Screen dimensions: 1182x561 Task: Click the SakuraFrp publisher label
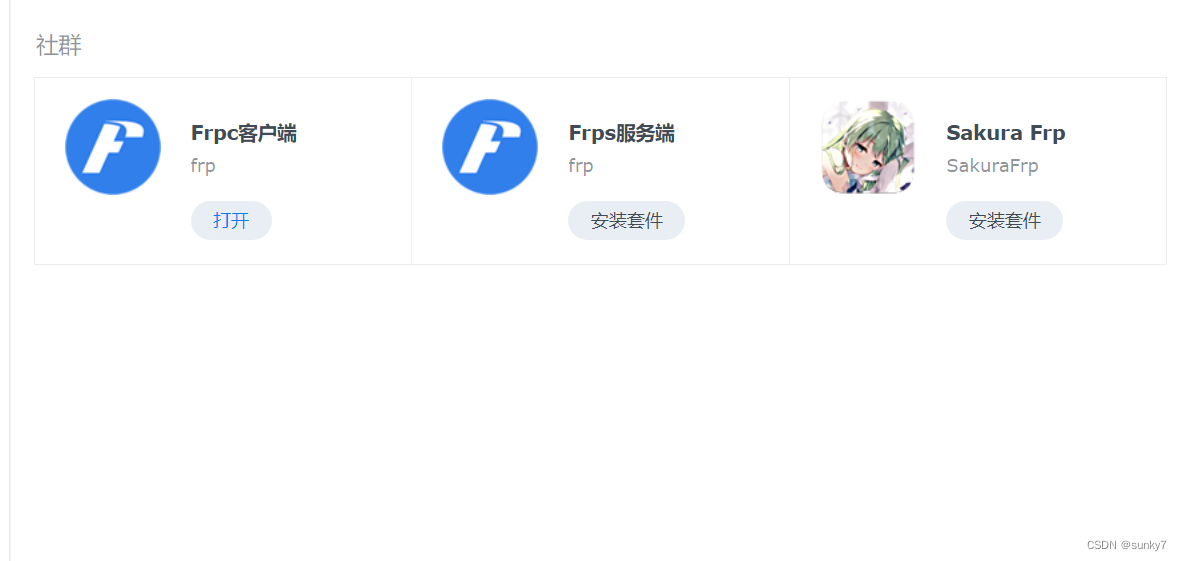pyautogui.click(x=992, y=166)
